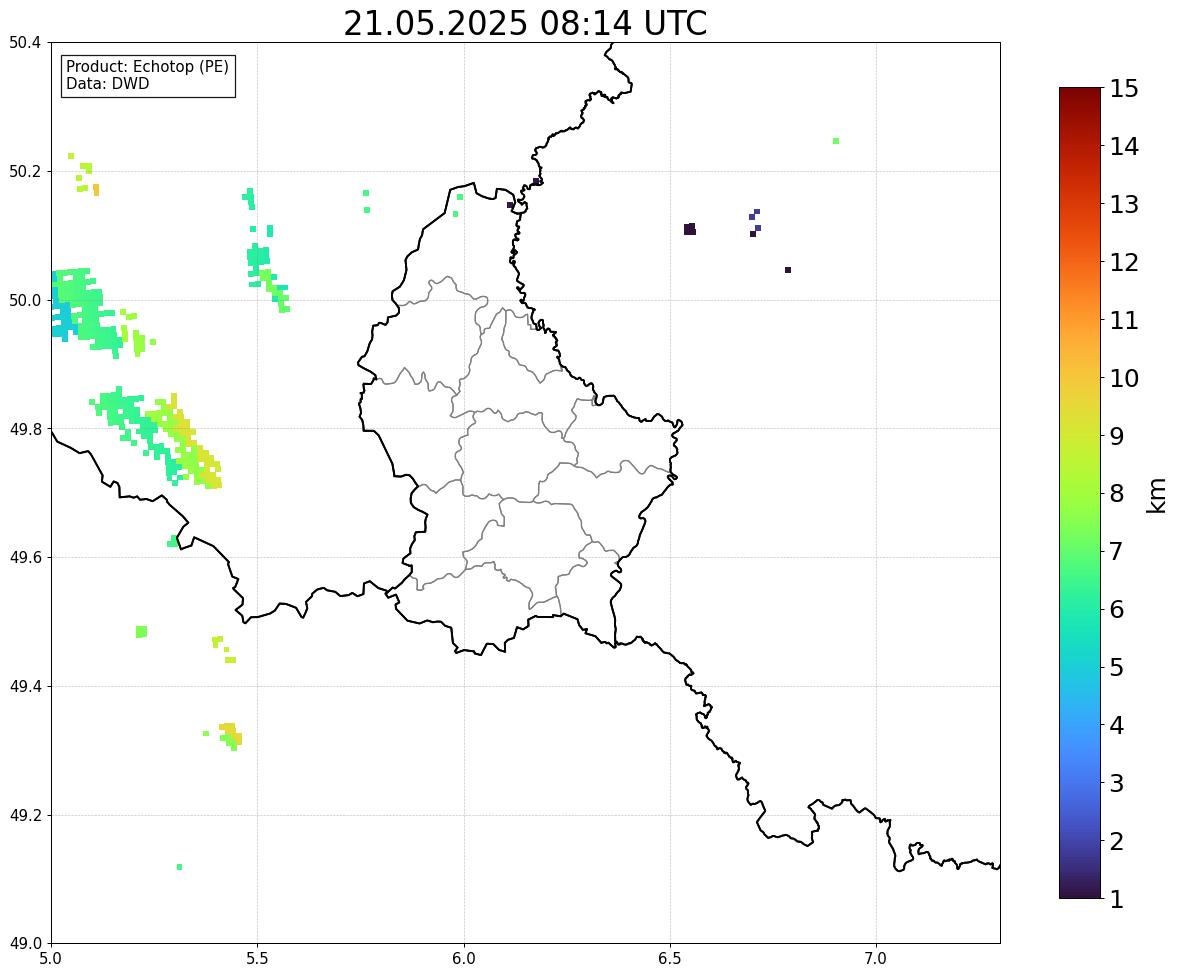Click the colorbar tick label 7
Screen dimensions: 1178x976
click(x=1116, y=551)
